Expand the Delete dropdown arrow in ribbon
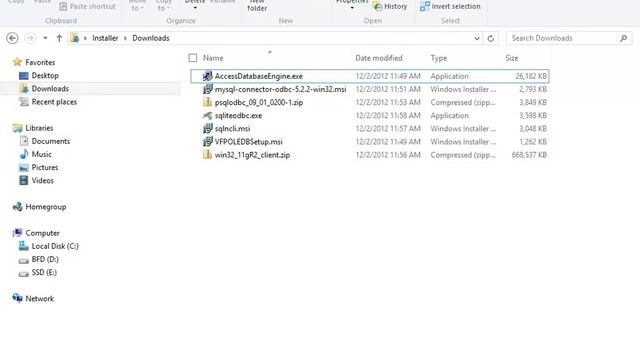 click(x=195, y=7)
